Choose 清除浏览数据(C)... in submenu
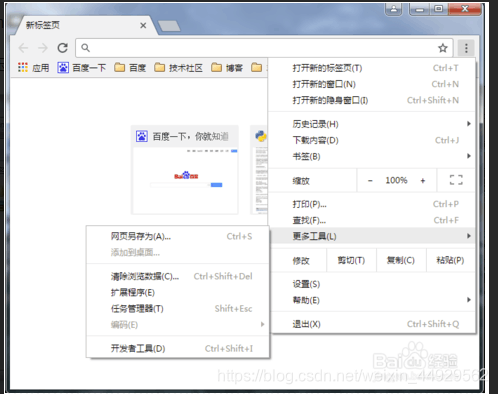 (x=178, y=276)
